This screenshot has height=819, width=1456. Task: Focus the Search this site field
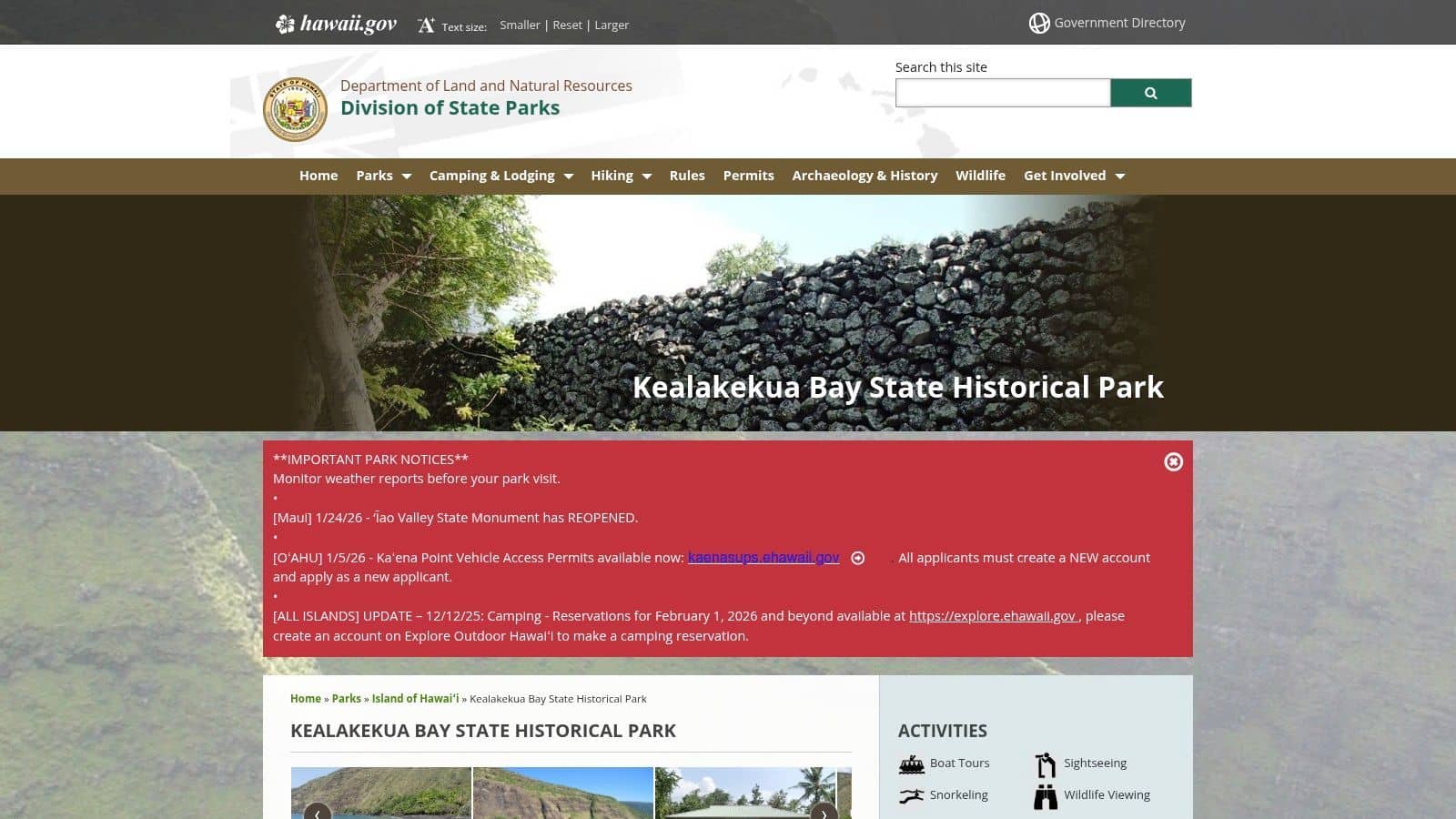tap(1003, 93)
